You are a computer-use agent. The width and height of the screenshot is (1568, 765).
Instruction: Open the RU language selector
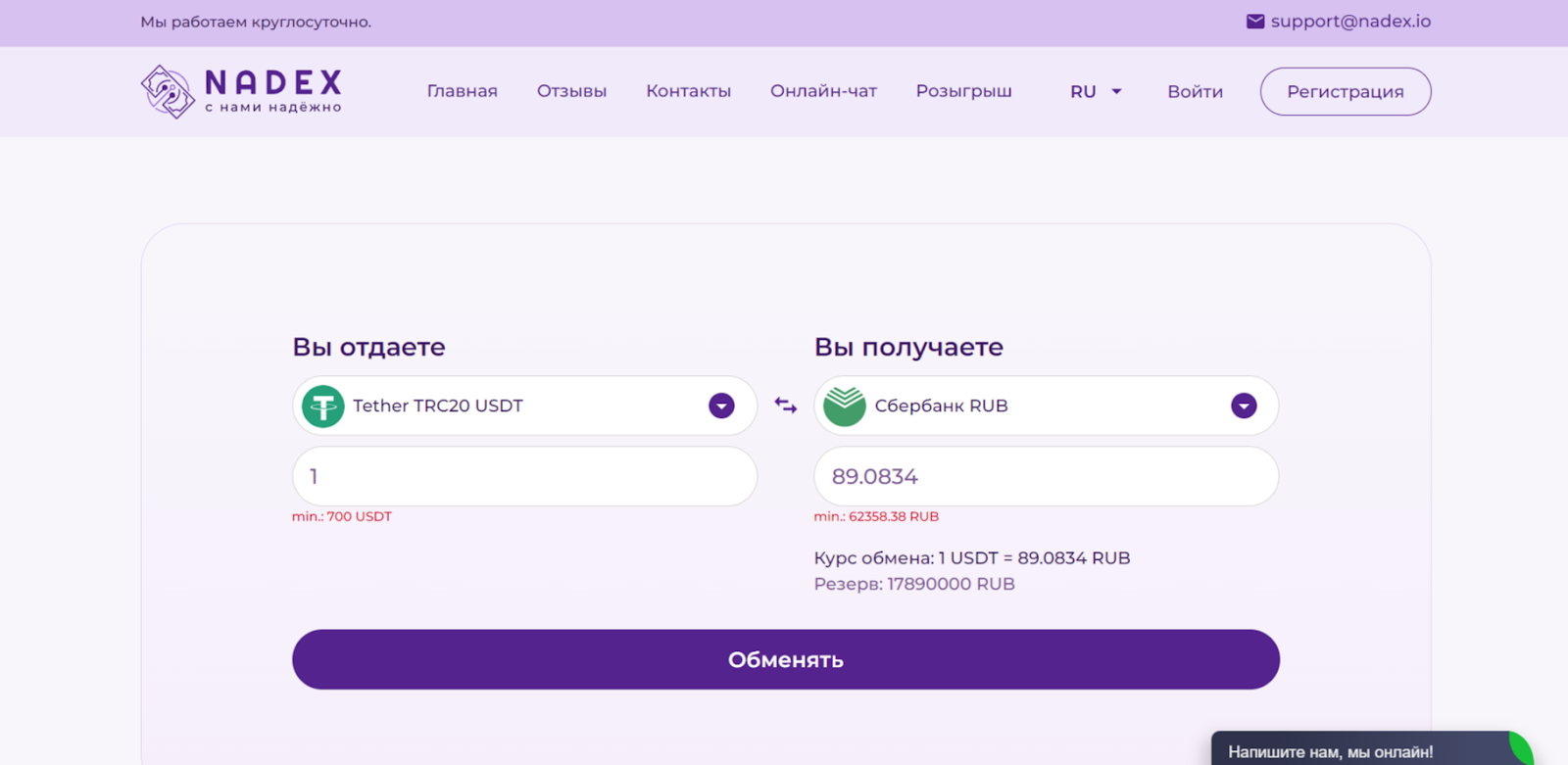click(1096, 91)
